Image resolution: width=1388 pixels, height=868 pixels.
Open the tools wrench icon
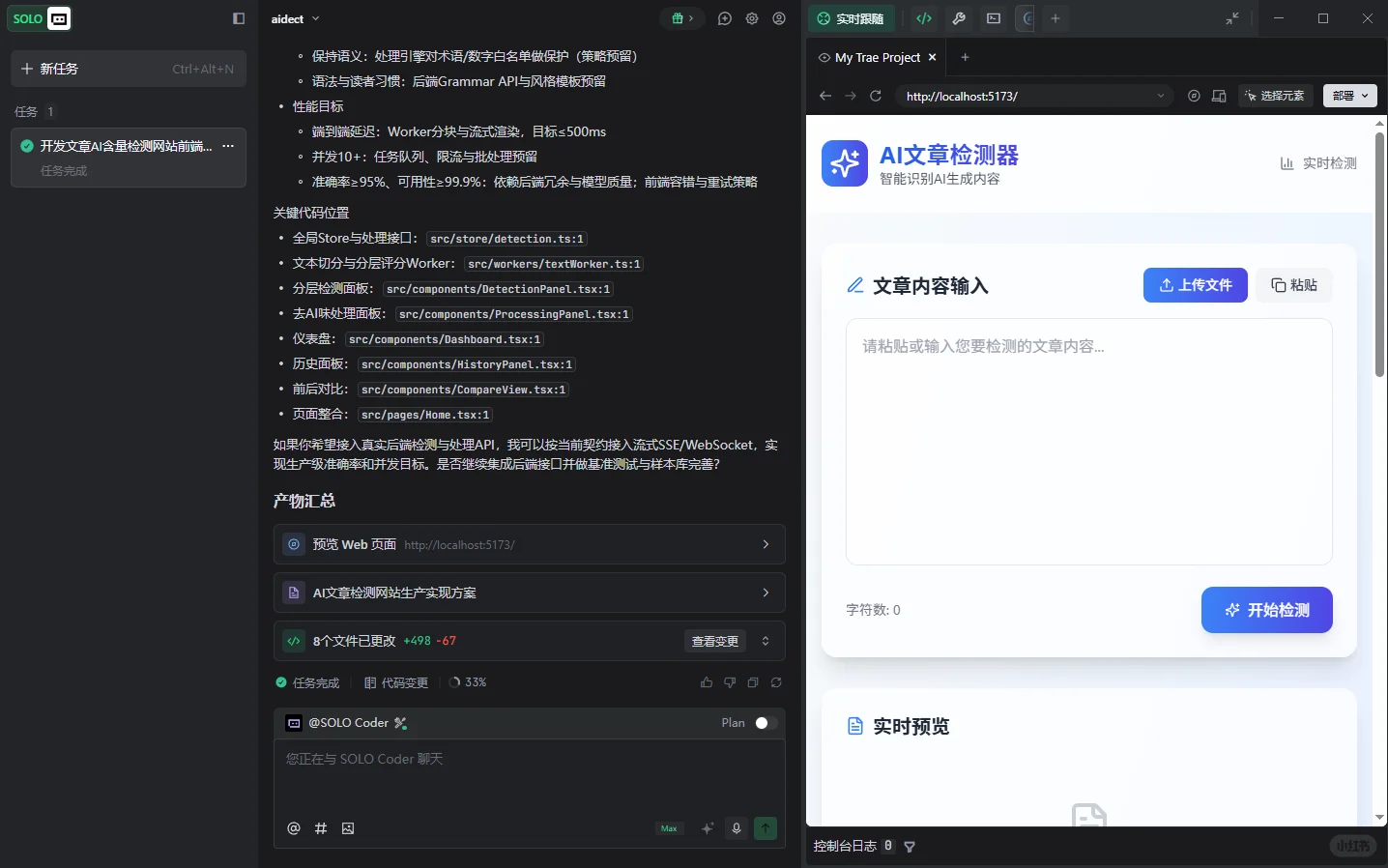(959, 18)
